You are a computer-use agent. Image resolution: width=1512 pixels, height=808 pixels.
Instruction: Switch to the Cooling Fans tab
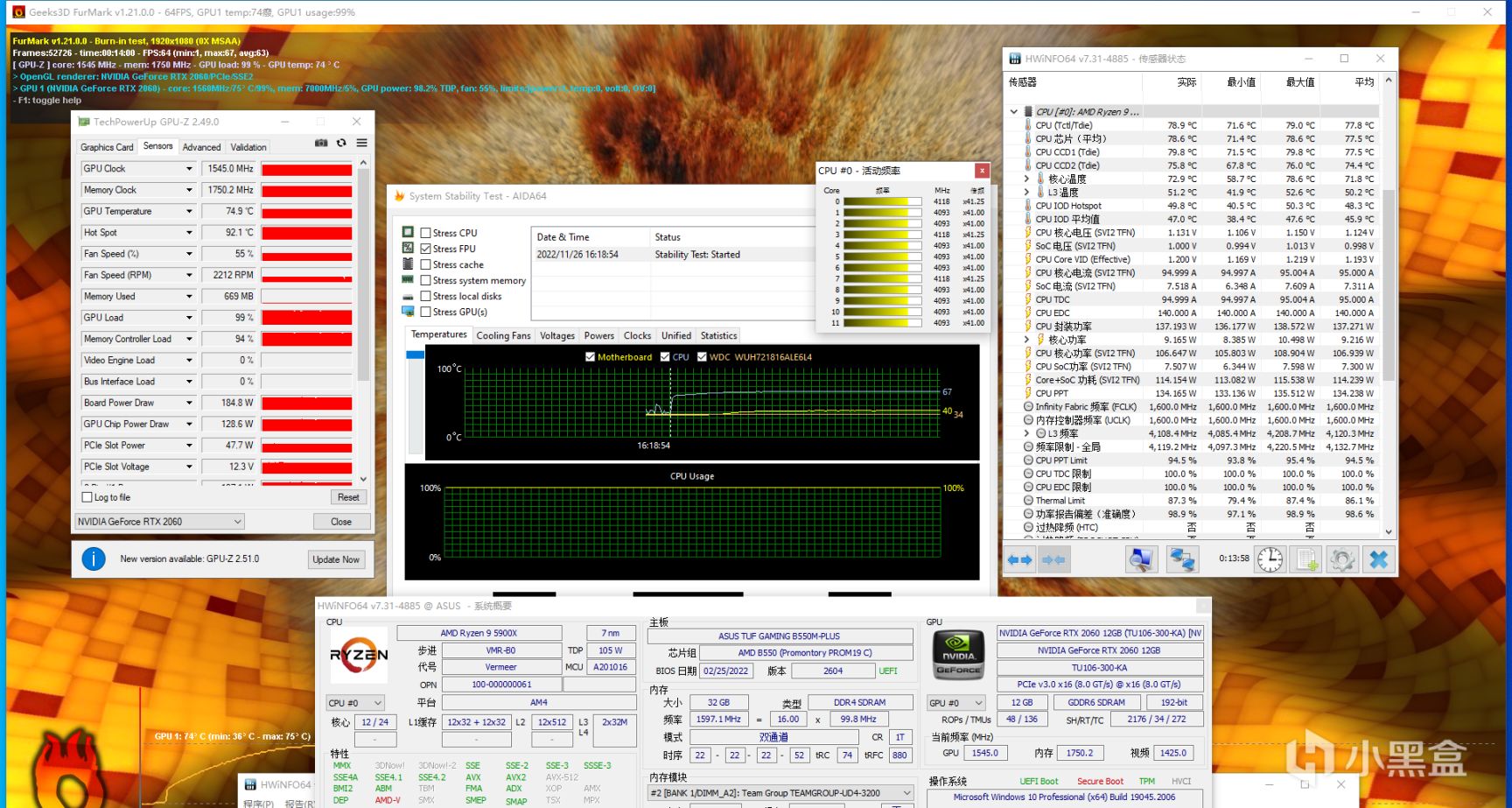click(x=503, y=335)
